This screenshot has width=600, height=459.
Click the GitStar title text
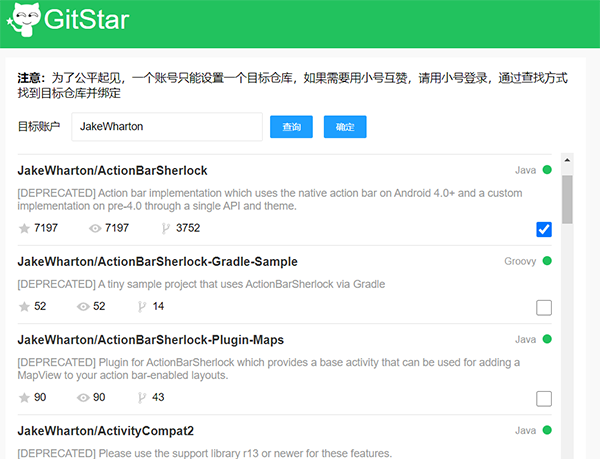click(86, 20)
